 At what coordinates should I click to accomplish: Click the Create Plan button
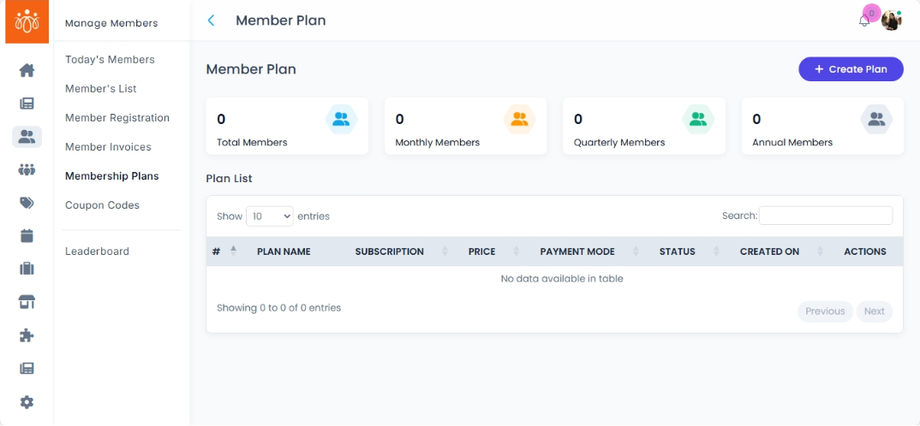[850, 69]
